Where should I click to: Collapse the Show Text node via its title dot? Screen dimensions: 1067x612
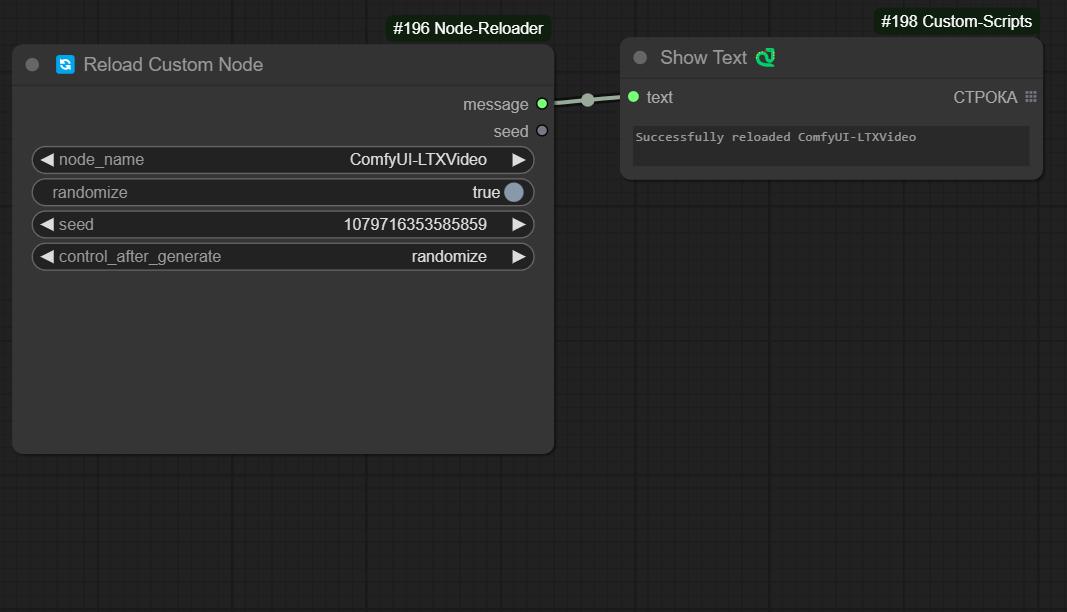tap(638, 58)
